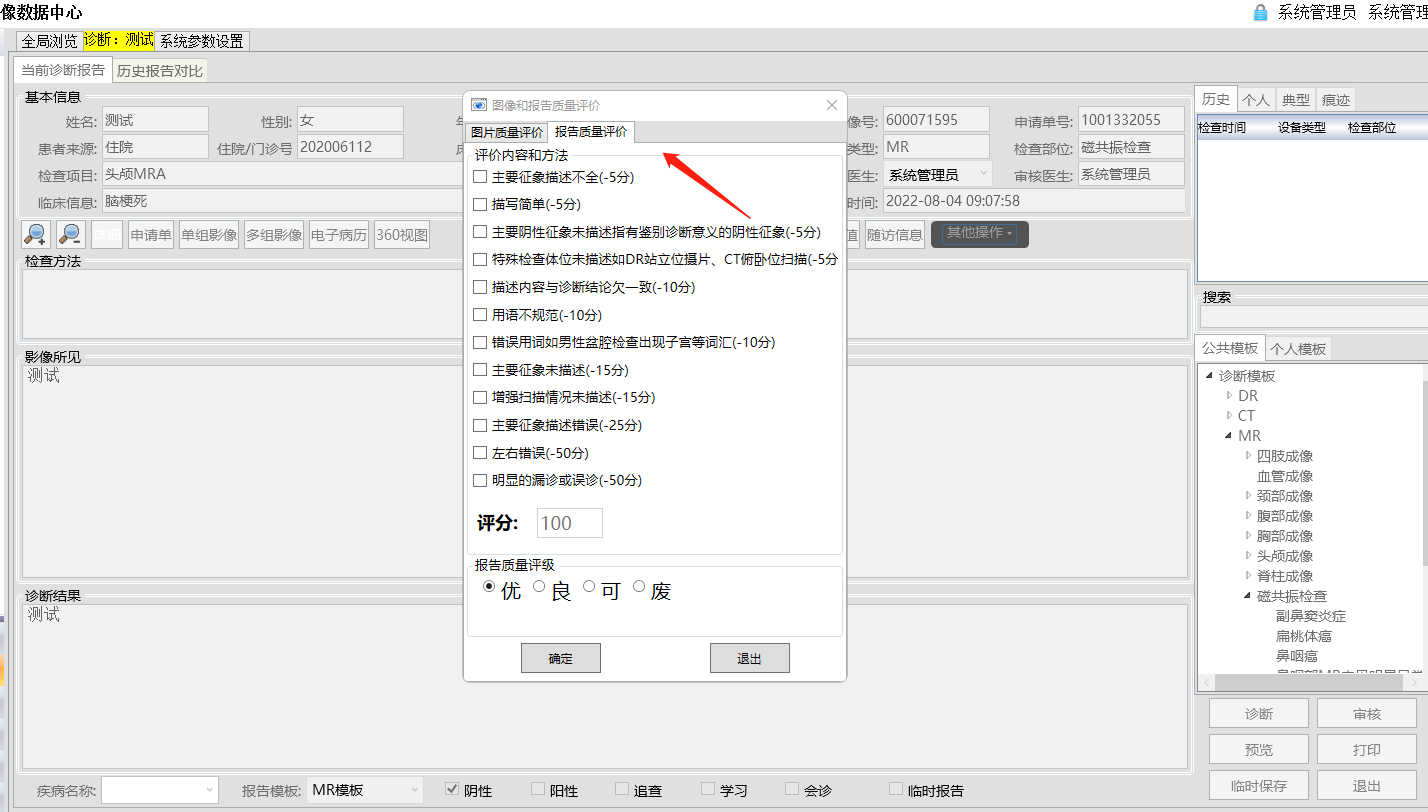Expand the 四肢成像 node
Viewport: 1428px width, 812px height.
pos(1248,456)
